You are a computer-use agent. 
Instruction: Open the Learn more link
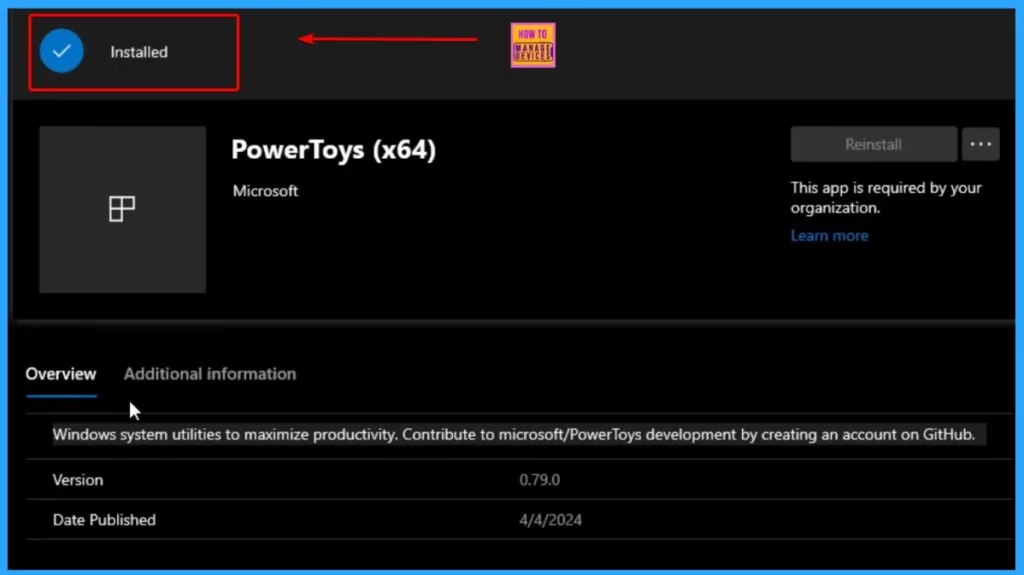(829, 236)
